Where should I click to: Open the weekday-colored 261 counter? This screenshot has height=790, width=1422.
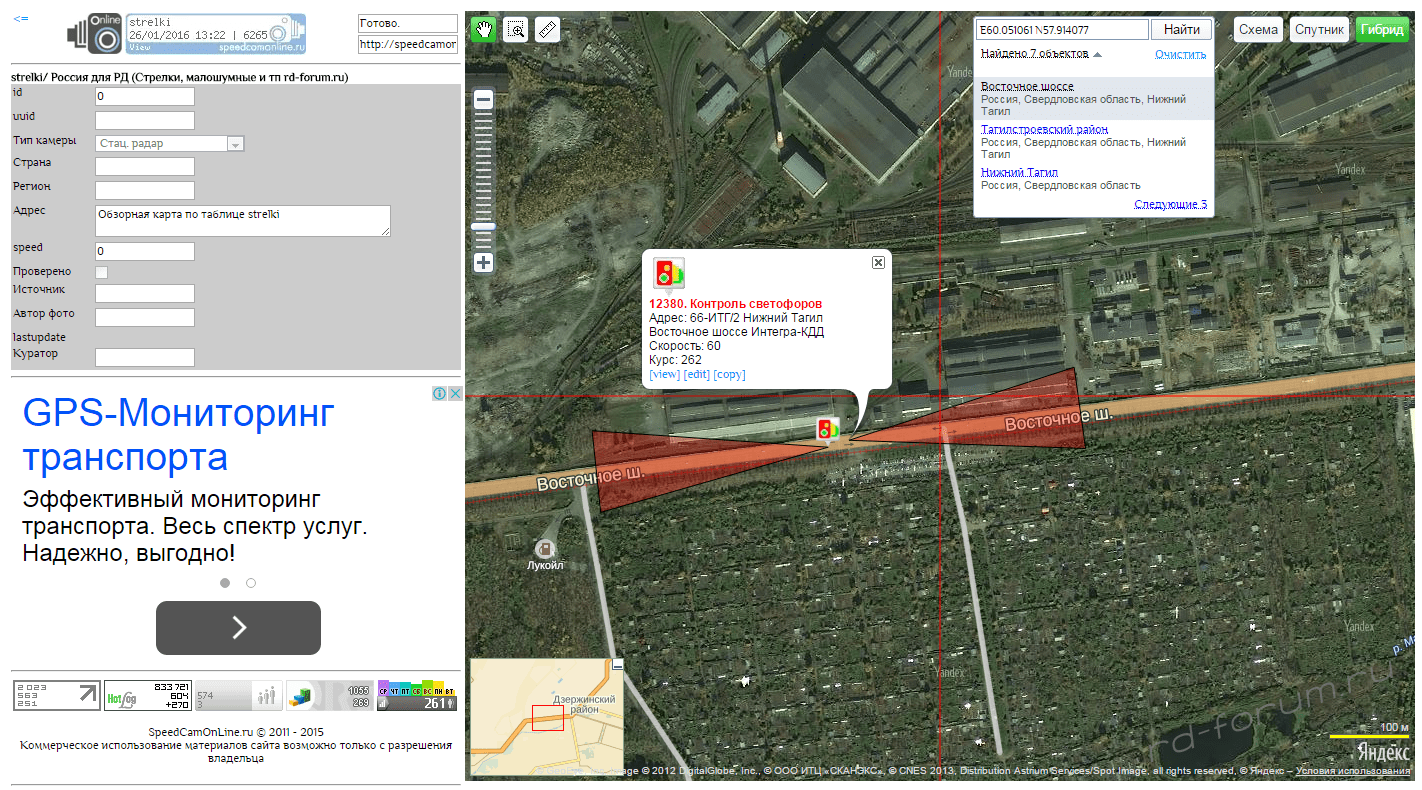[417, 695]
